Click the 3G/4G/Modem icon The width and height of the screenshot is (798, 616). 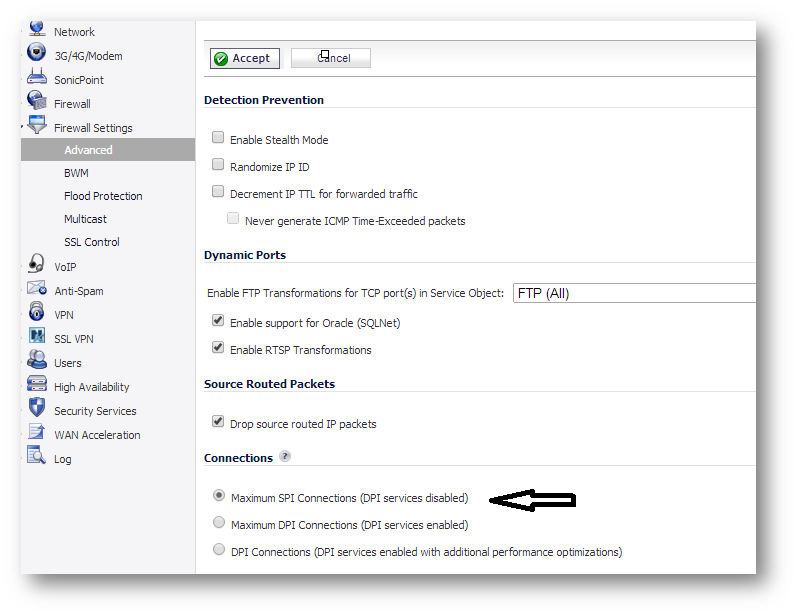point(37,52)
